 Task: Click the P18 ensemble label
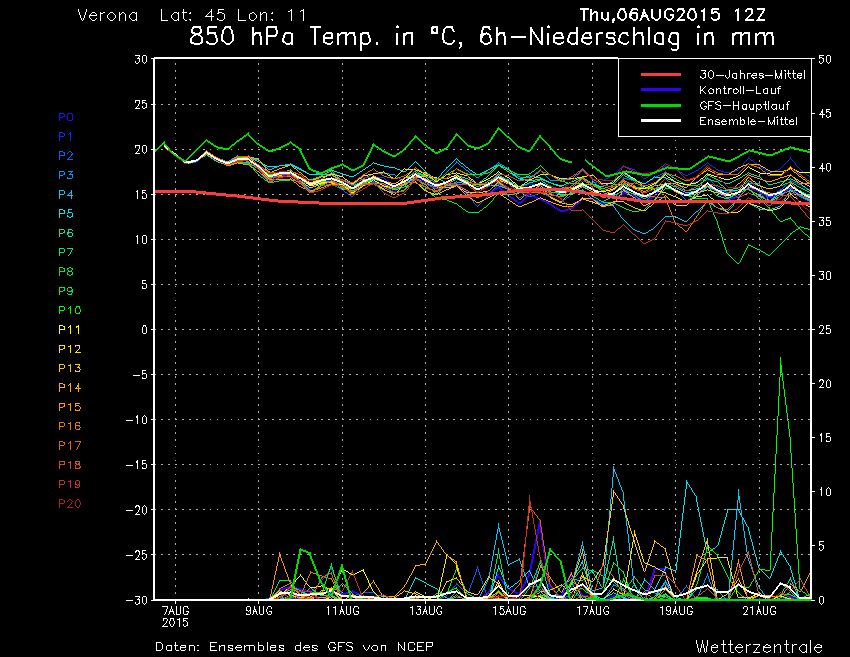(69, 465)
